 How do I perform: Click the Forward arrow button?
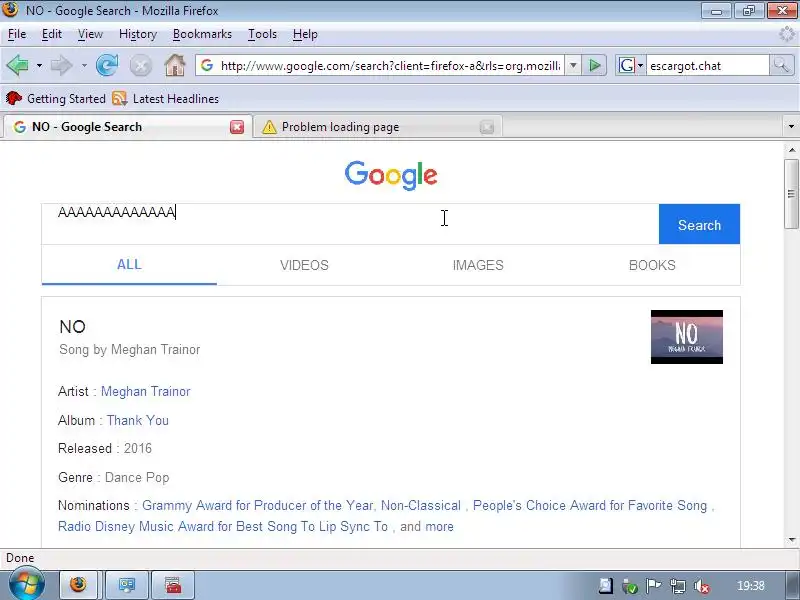click(61, 65)
